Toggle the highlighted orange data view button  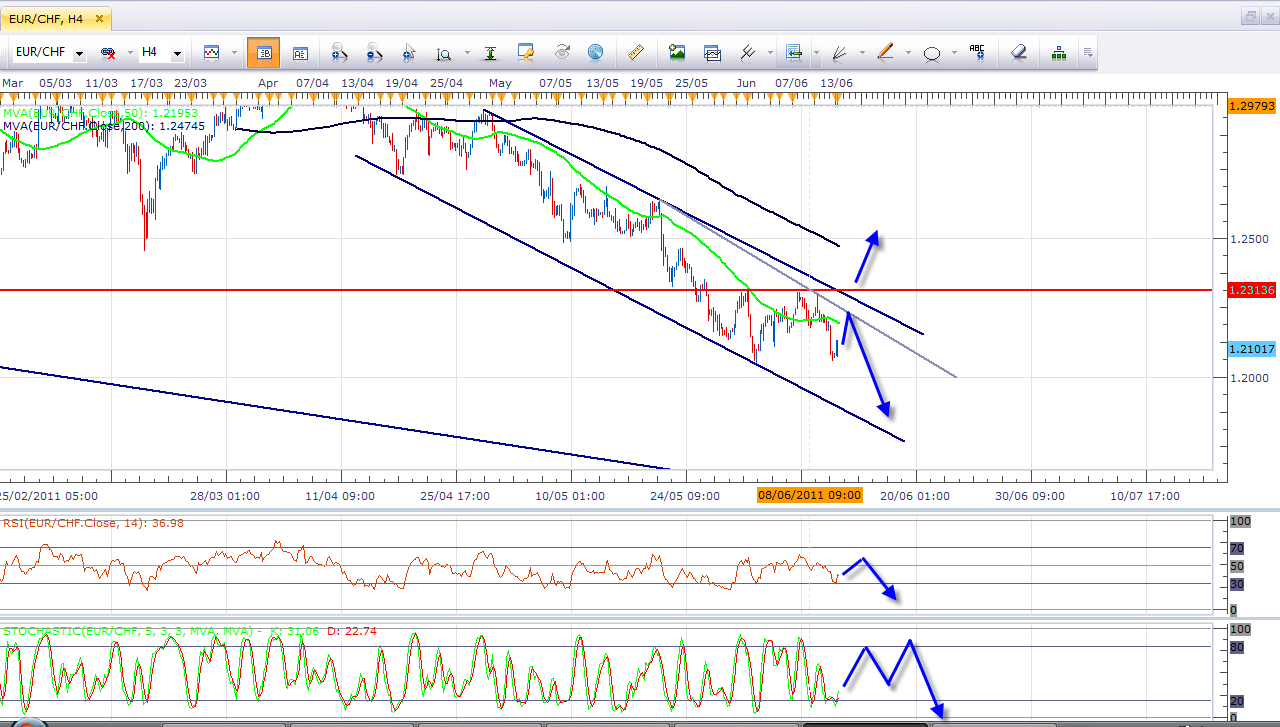tap(263, 52)
